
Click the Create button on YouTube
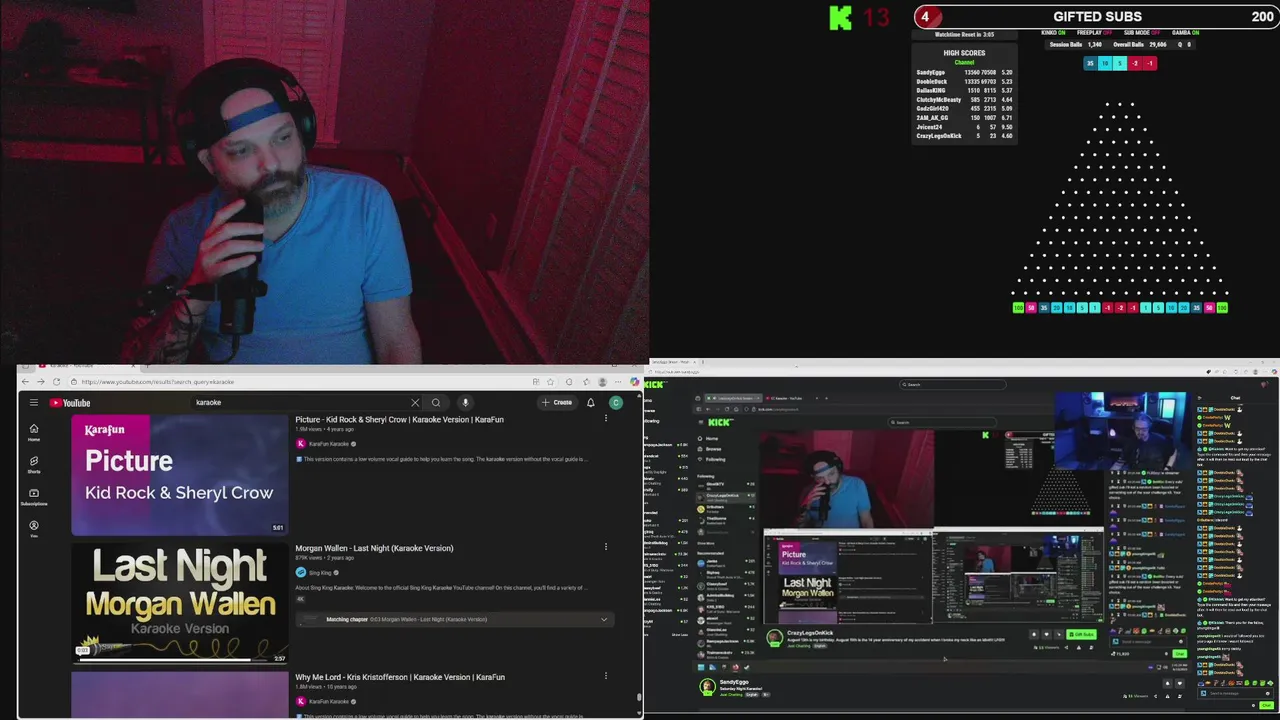pyautogui.click(x=557, y=403)
